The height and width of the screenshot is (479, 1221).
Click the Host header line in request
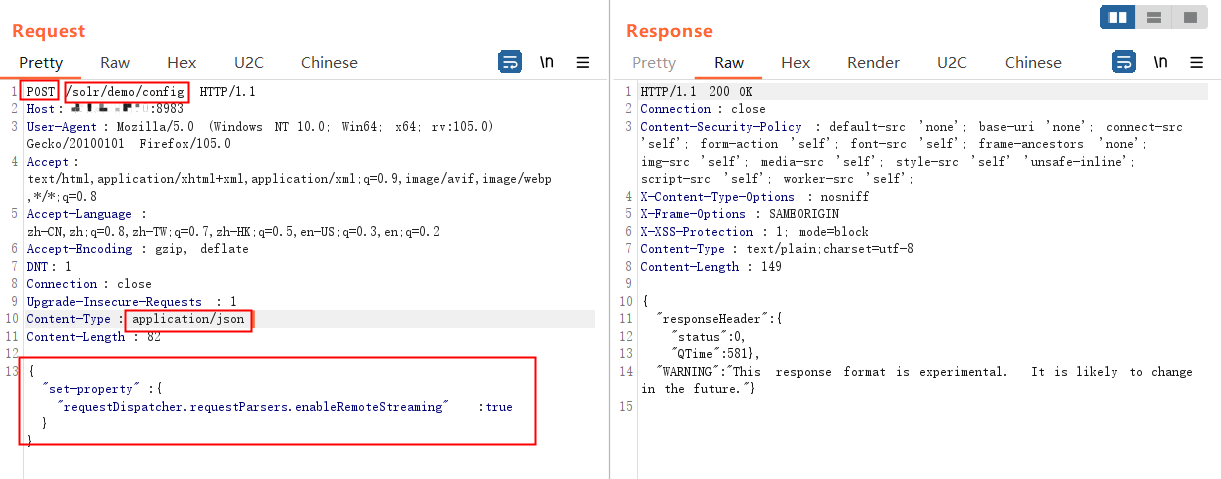[105, 109]
